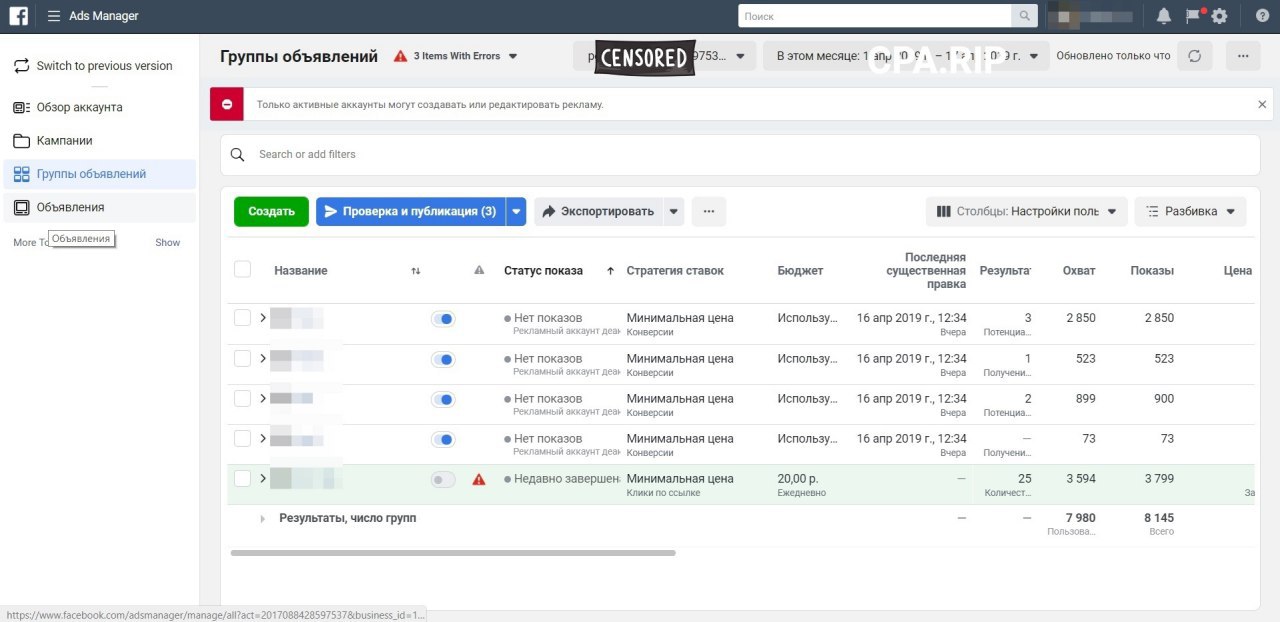
Task: Open dropdown arrow next to Экспортировать
Action: coord(674,211)
